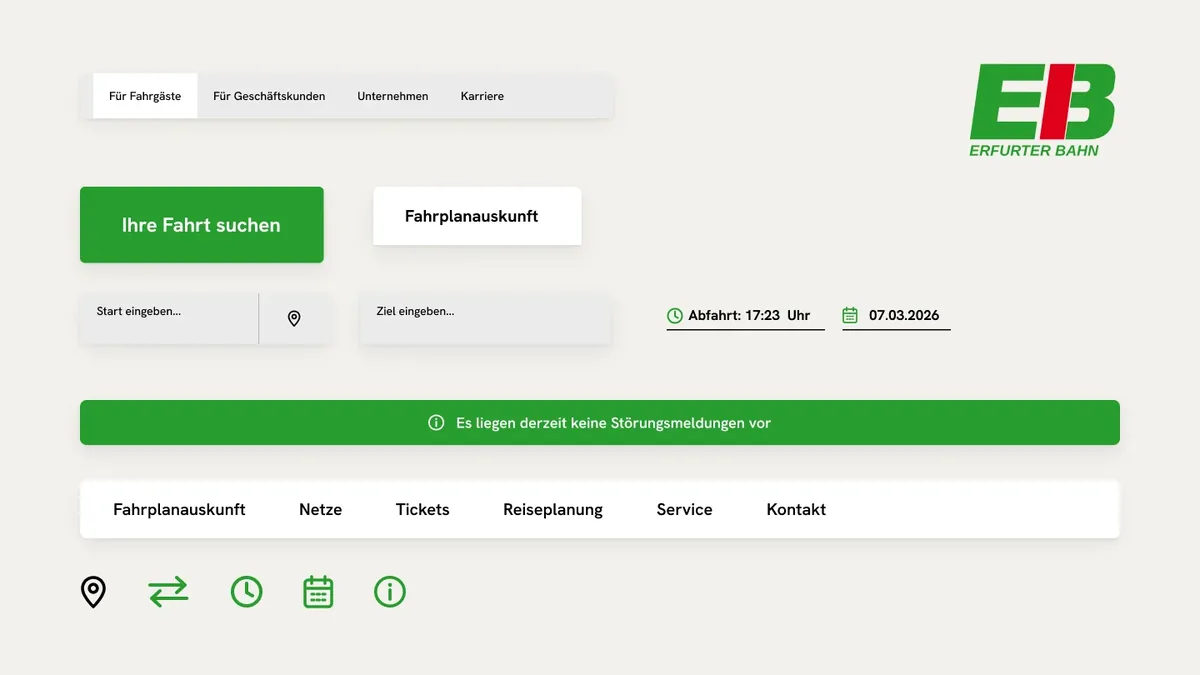The height and width of the screenshot is (675, 1200).
Task: Click the info icon in the green Störungsmeldungen banner
Action: [x=436, y=423]
